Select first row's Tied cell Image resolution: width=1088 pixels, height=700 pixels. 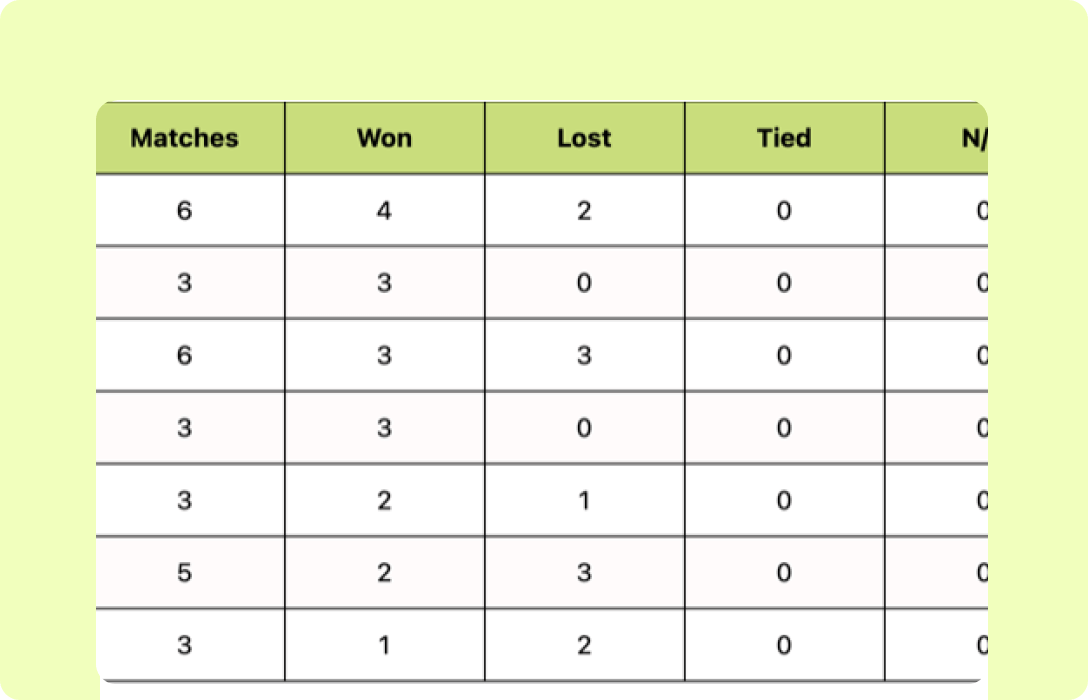pyautogui.click(x=784, y=211)
